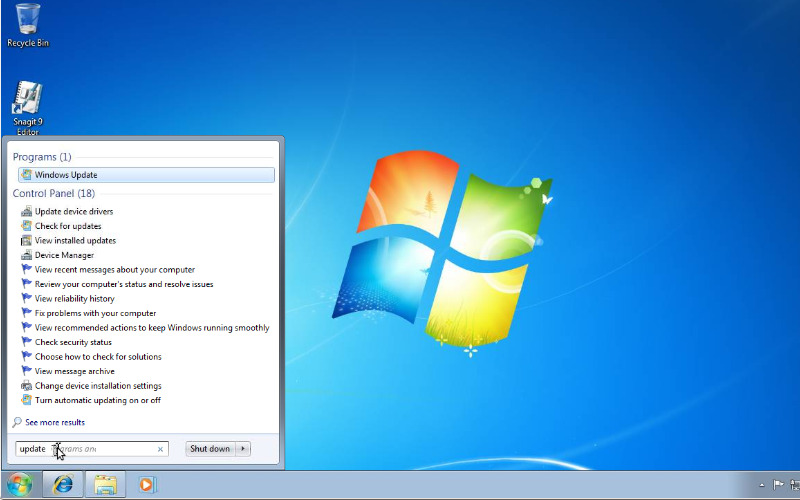This screenshot has width=800, height=500.
Task: Click the Action Center flag tray icon
Action: click(x=778, y=485)
